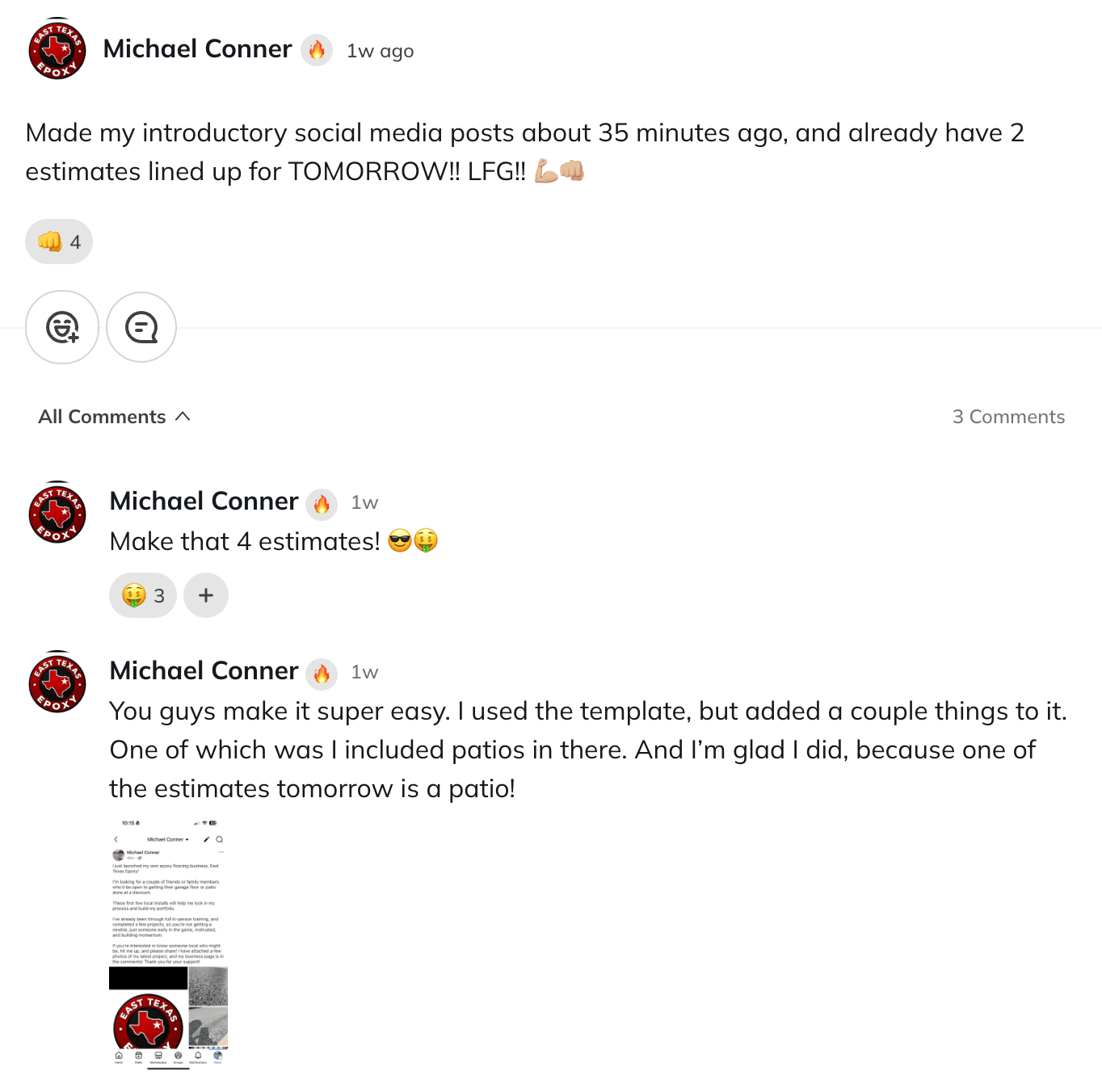Click the comment bubble icon
1102x1092 pixels.
point(141,327)
